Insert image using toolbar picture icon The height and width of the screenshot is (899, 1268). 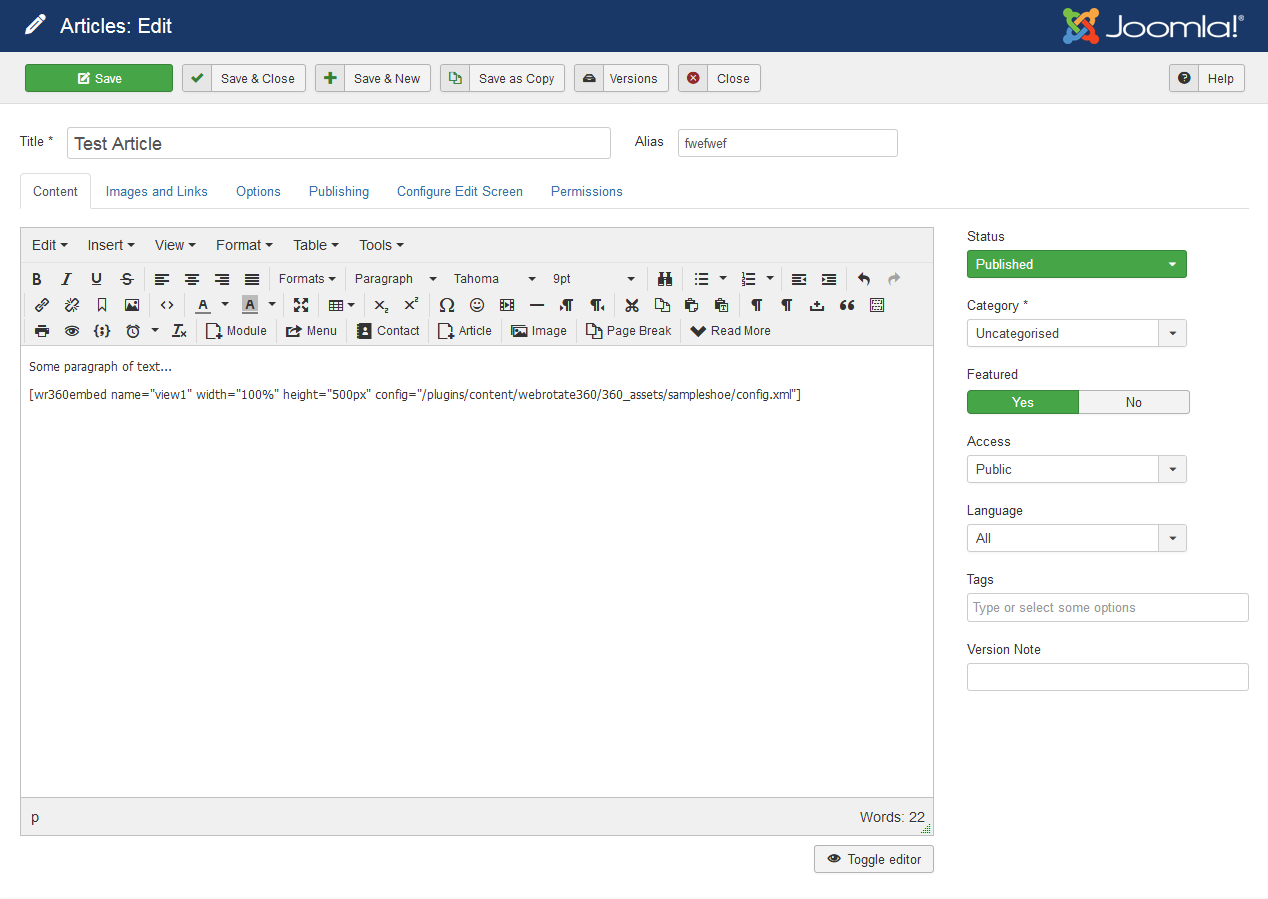(x=132, y=305)
